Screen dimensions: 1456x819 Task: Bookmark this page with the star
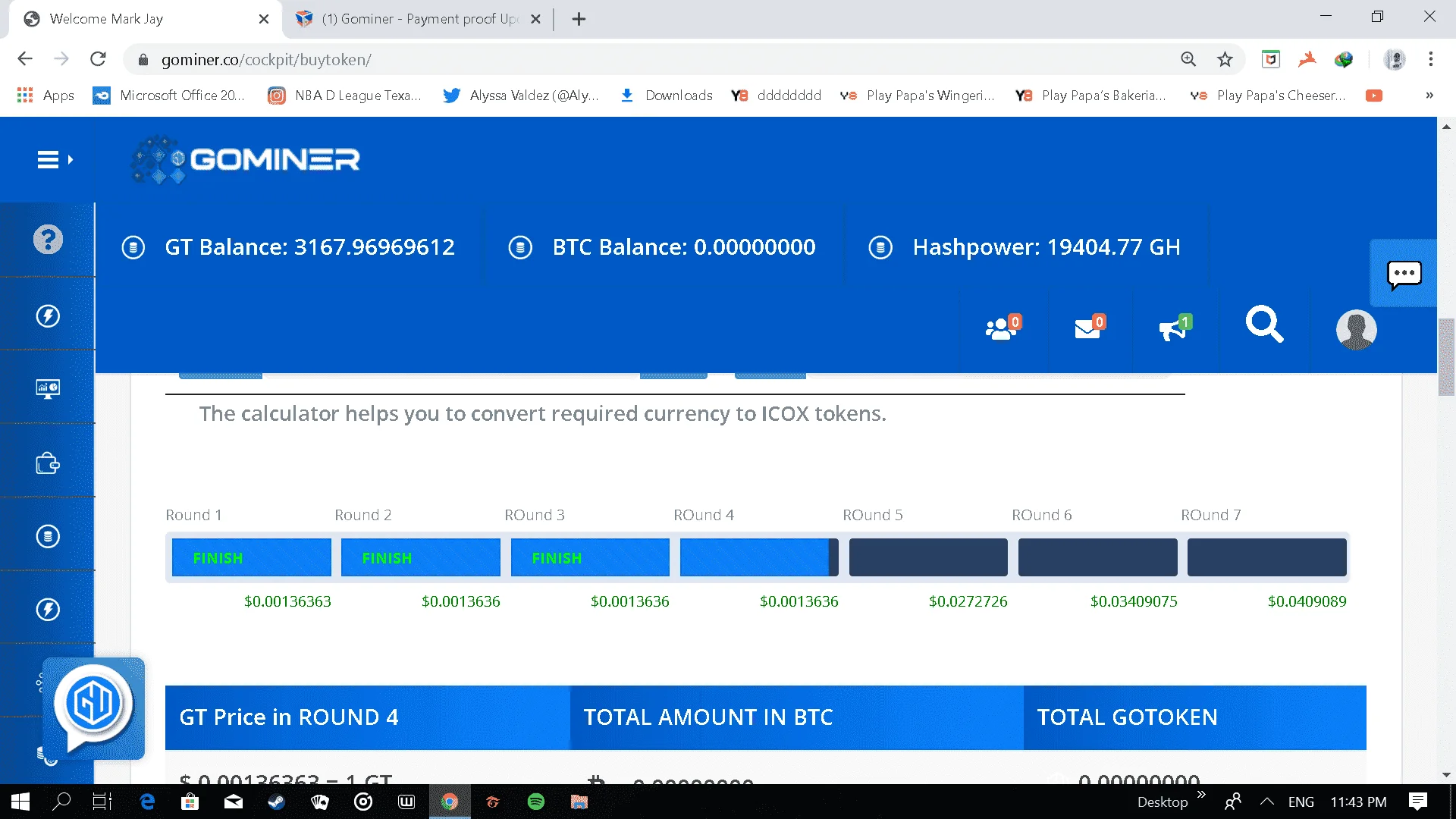coord(1225,59)
